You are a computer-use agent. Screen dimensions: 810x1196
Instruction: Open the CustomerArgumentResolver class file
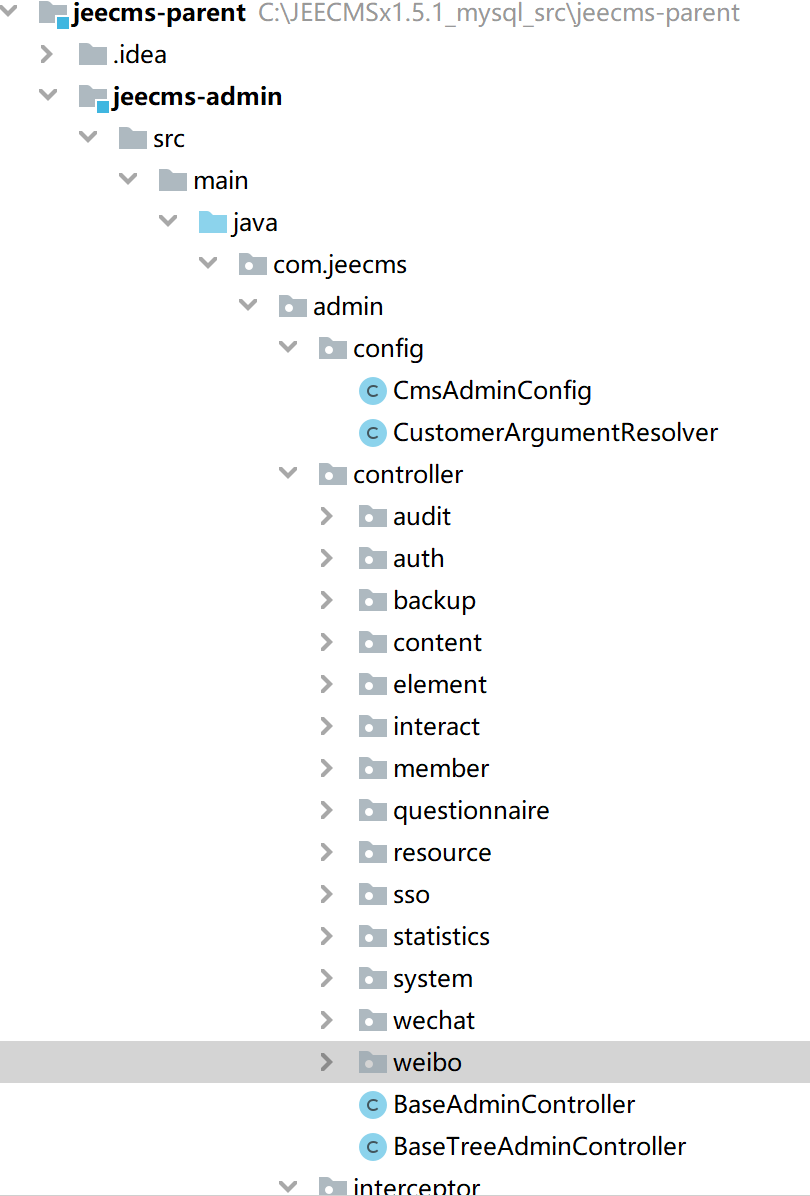(555, 433)
